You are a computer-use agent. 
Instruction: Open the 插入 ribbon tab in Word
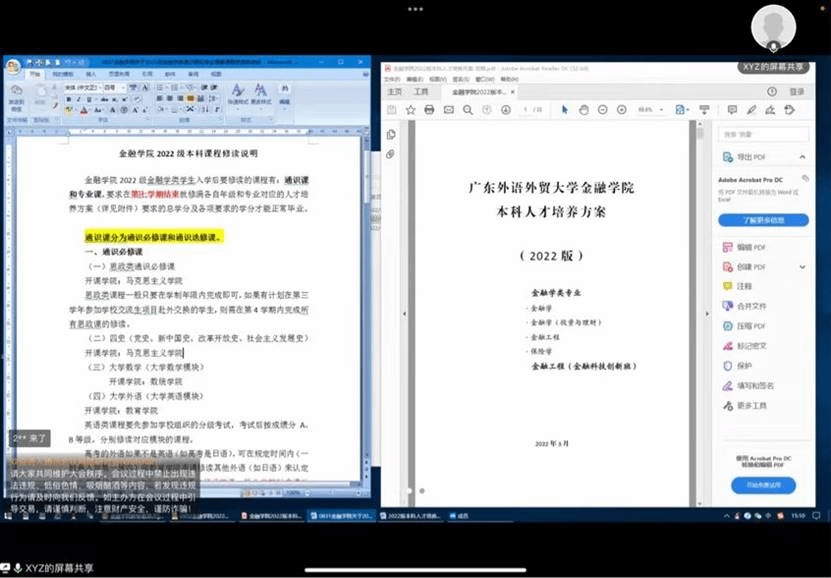click(92, 74)
